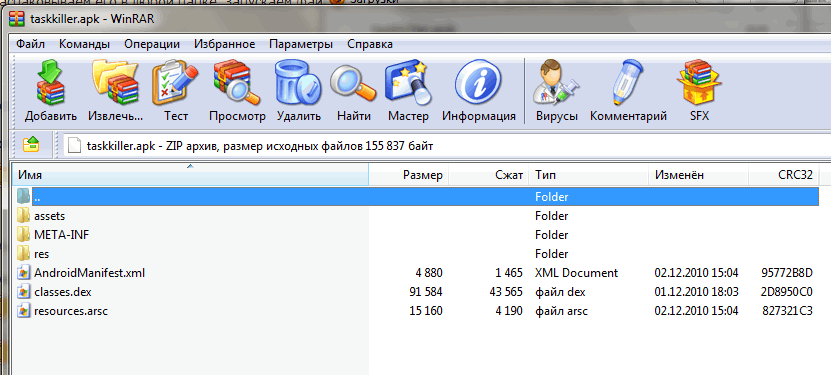Image resolution: width=831 pixels, height=375 pixels.
Task: Open the Избранное menu
Action: pyautogui.click(x=225, y=44)
